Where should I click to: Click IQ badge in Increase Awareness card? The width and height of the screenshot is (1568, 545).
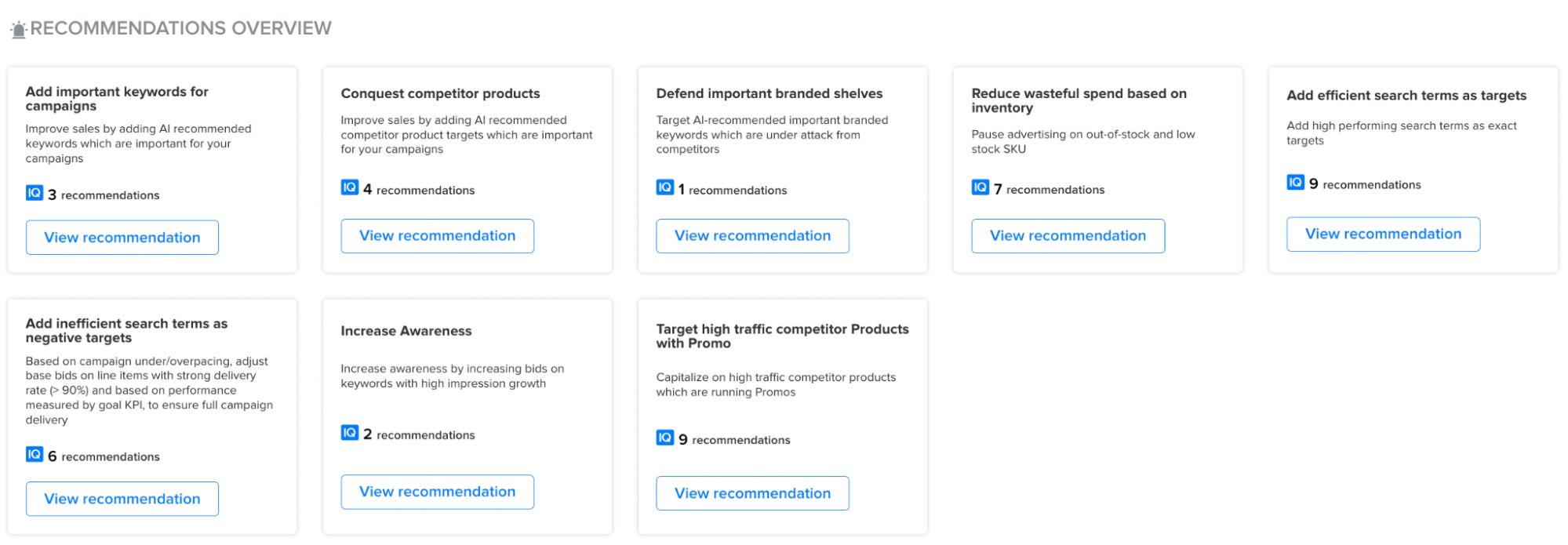click(x=350, y=433)
